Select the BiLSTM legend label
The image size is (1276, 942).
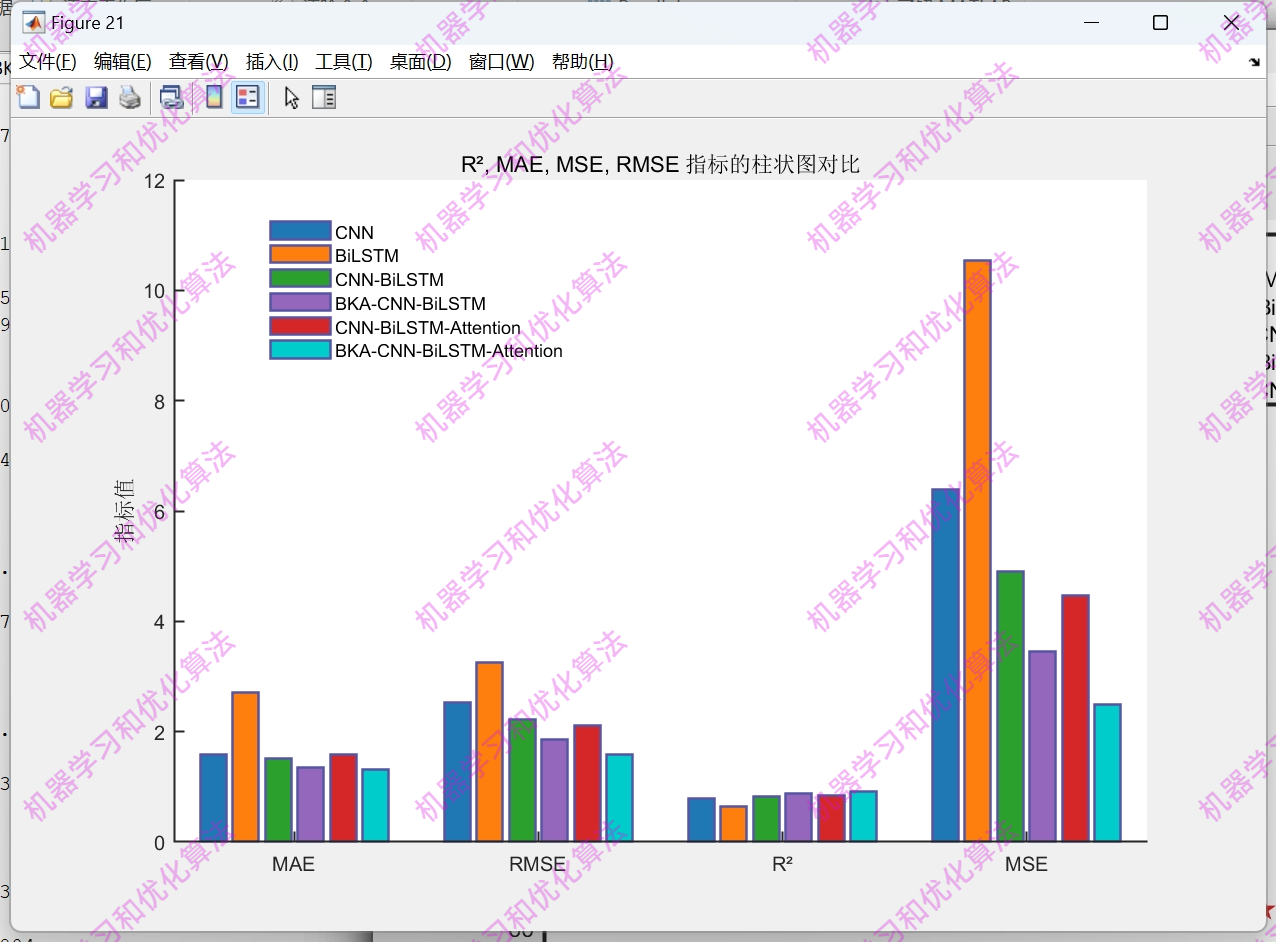[367, 256]
